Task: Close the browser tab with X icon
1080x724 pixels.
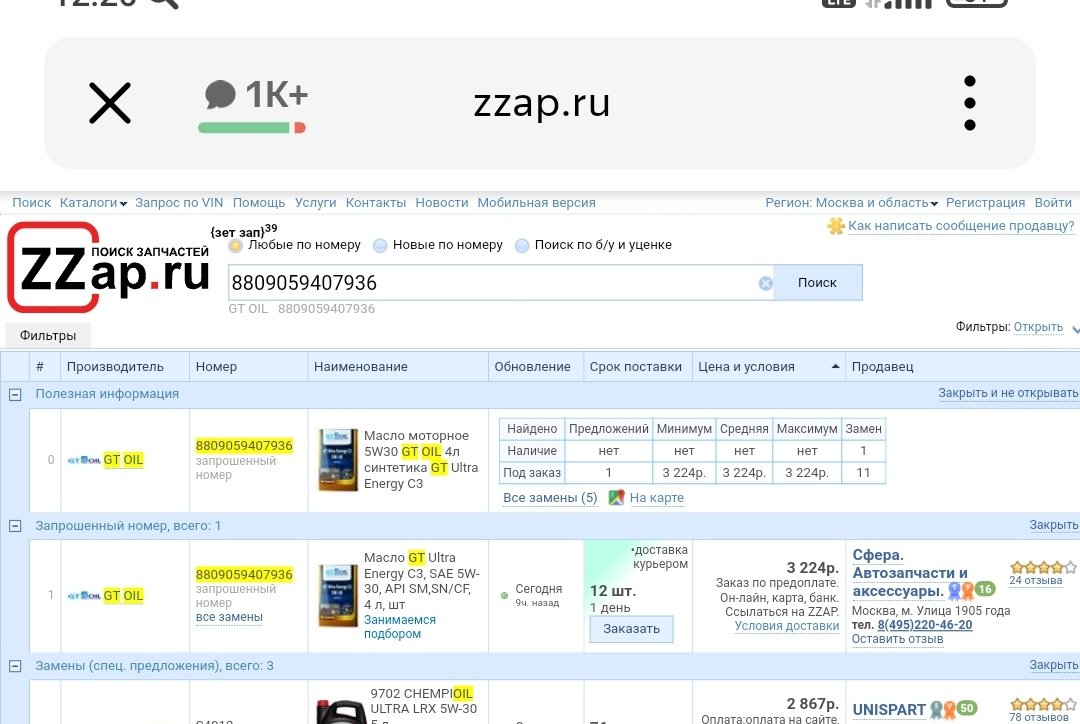Action: click(x=110, y=103)
